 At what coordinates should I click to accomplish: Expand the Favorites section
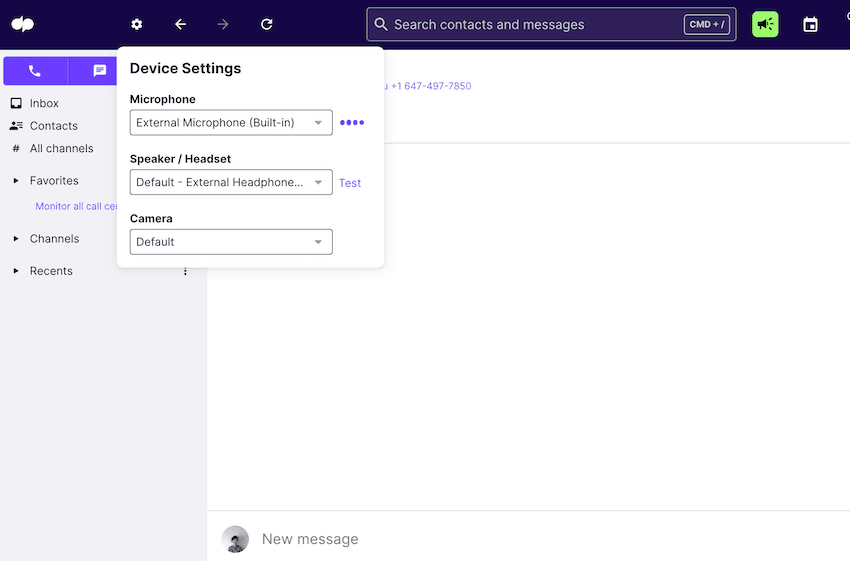coord(16,181)
